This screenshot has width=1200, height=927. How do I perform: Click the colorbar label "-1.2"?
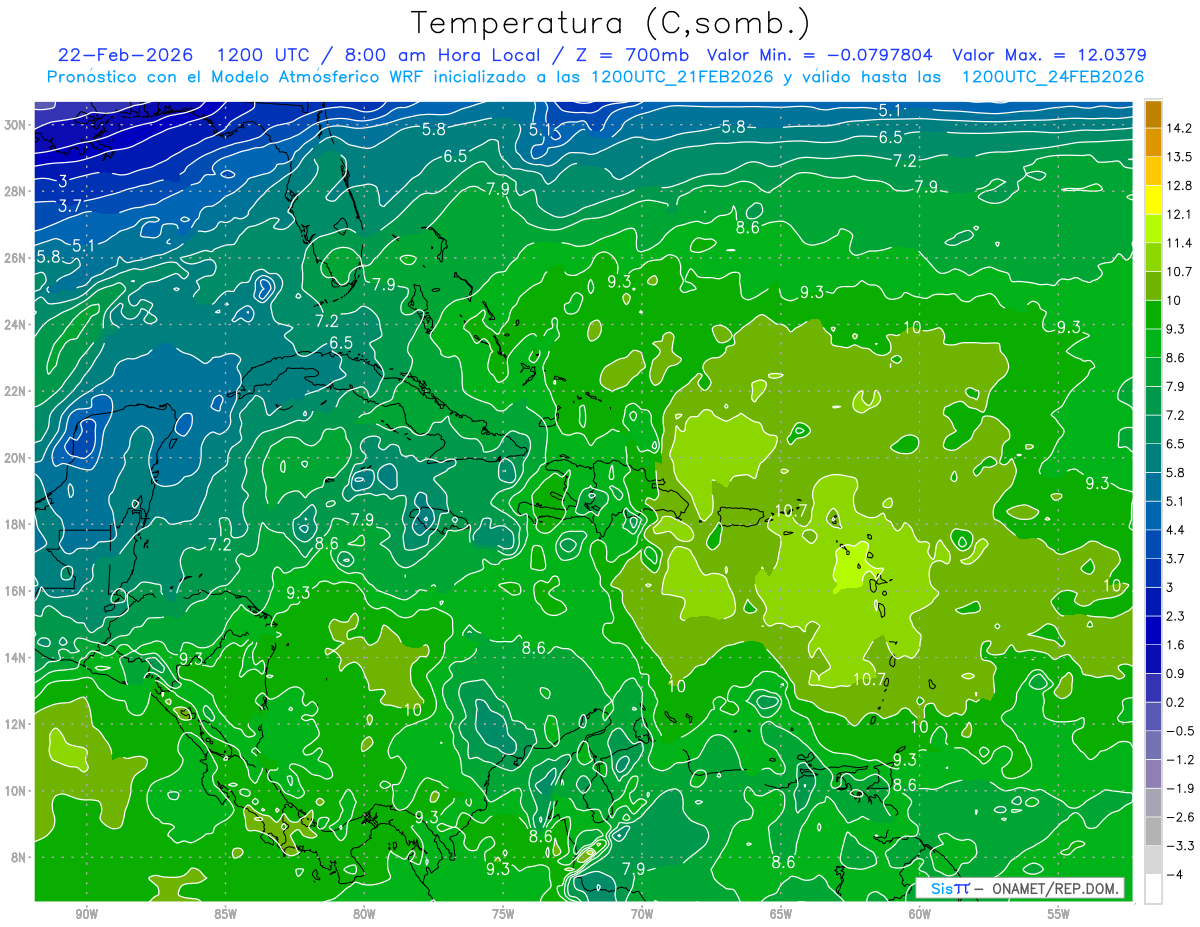point(1179,760)
